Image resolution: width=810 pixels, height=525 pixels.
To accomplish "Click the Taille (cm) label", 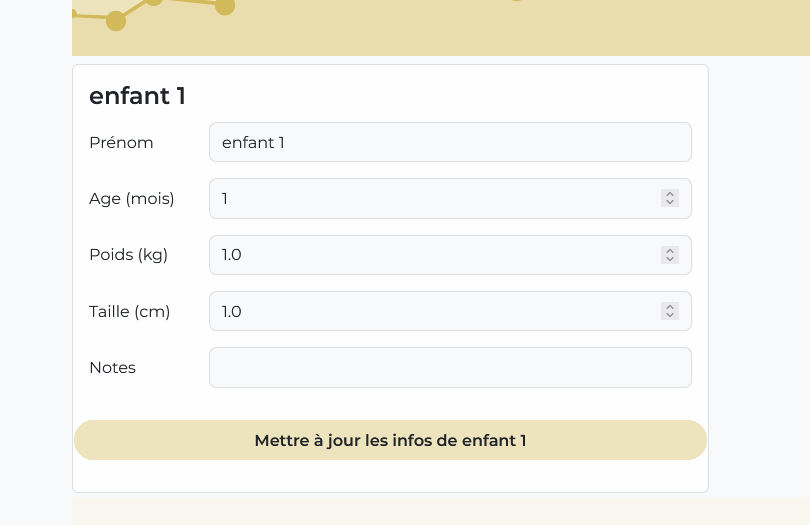I will pyautogui.click(x=129, y=311).
